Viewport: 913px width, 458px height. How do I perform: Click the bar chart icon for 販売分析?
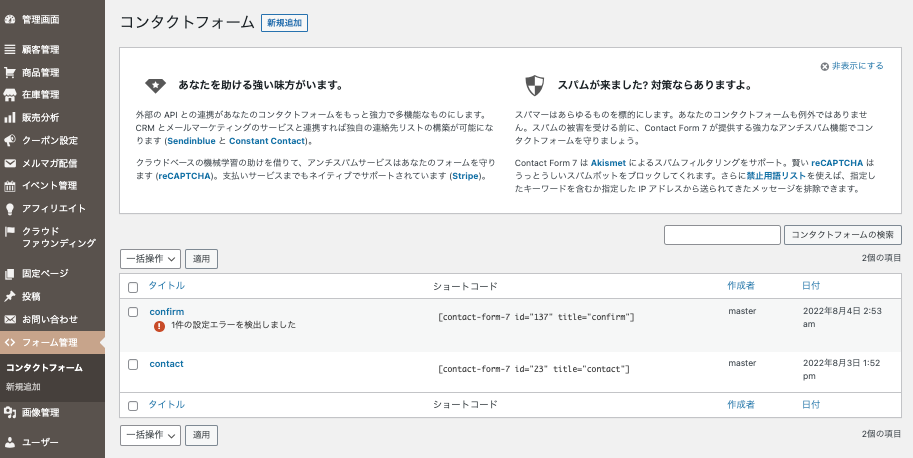pyautogui.click(x=10, y=117)
